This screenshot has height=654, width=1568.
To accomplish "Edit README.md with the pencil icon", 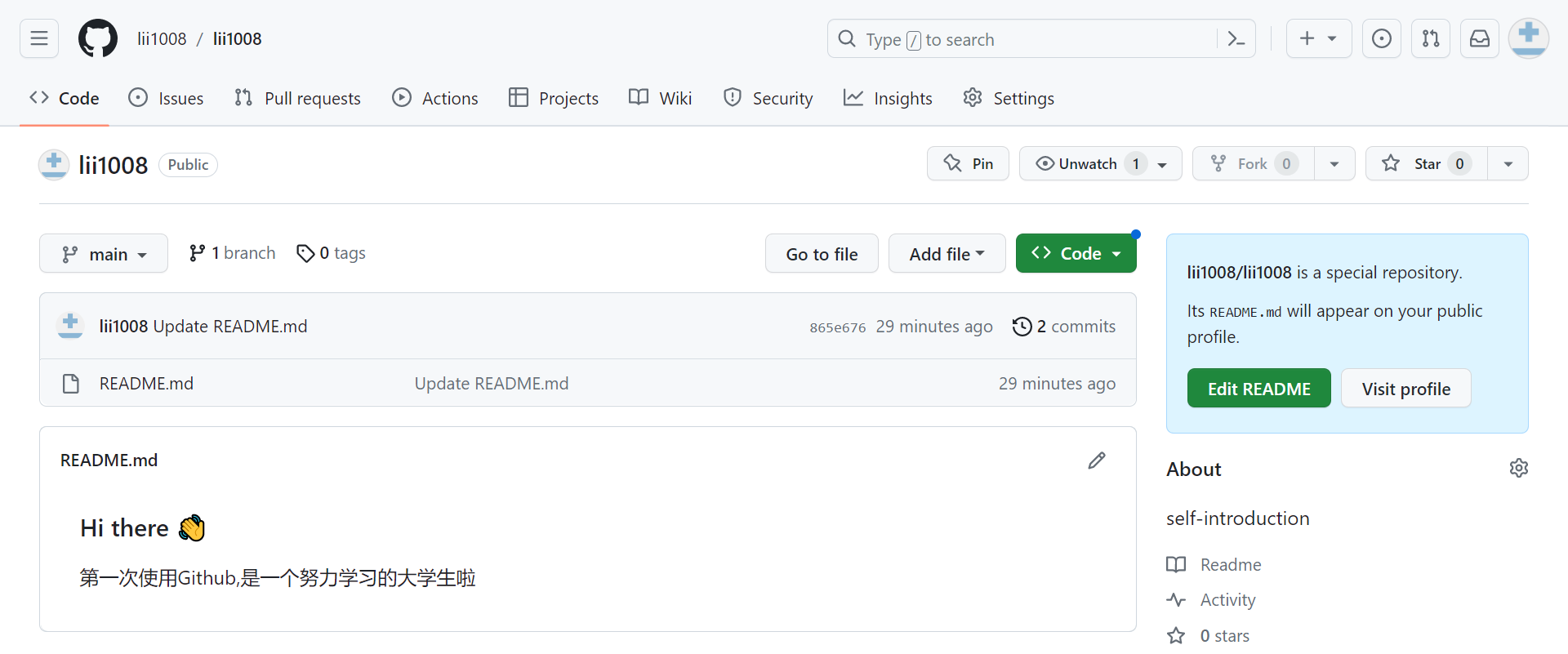I will [1097, 460].
